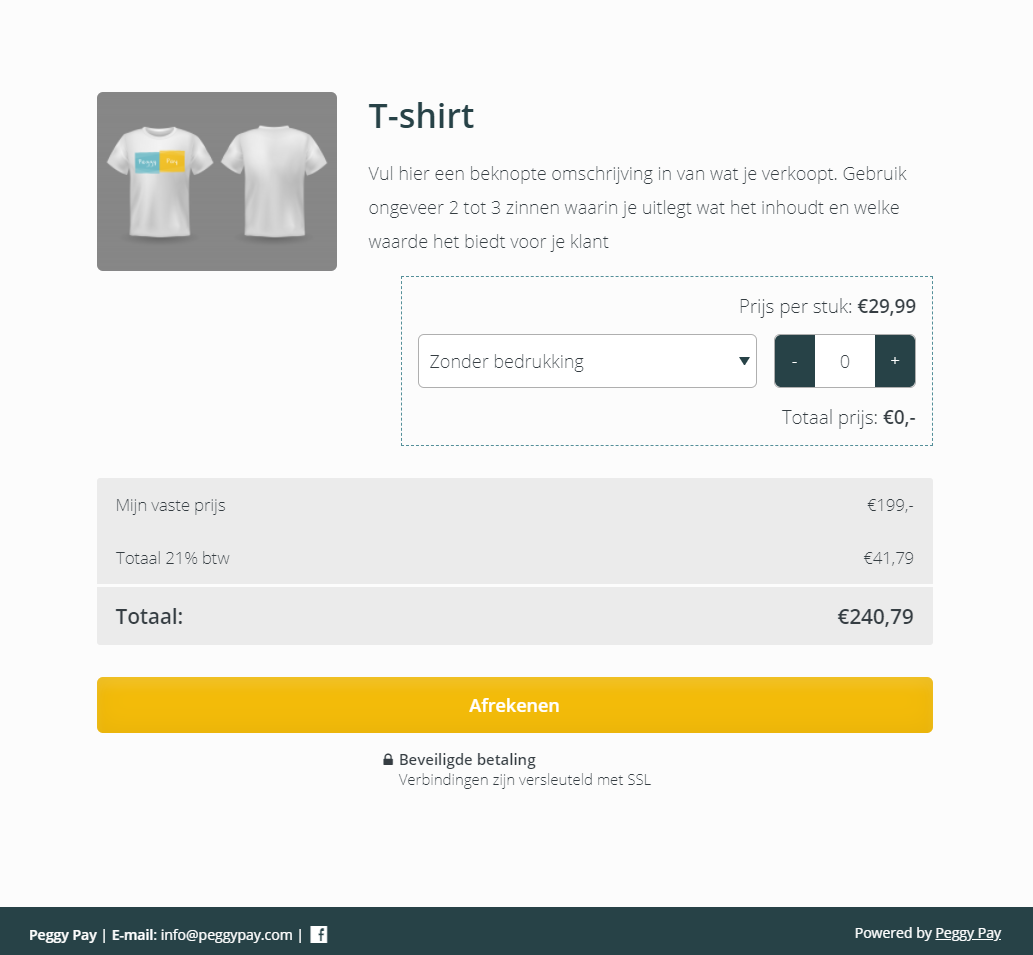Click the Mijn vaste prijs row
This screenshot has height=955, width=1033.
tap(515, 505)
